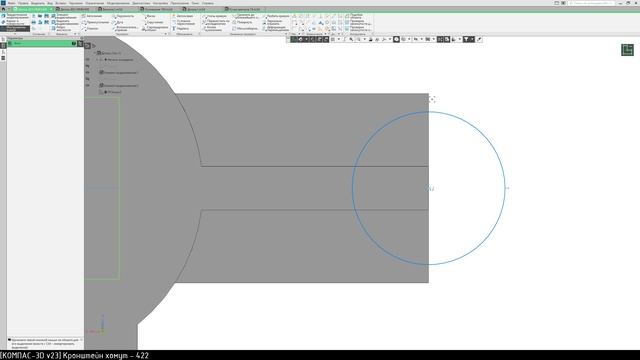640x360 pixels.
Task: Select Переместить по координатам tool
Action: point(216,22)
